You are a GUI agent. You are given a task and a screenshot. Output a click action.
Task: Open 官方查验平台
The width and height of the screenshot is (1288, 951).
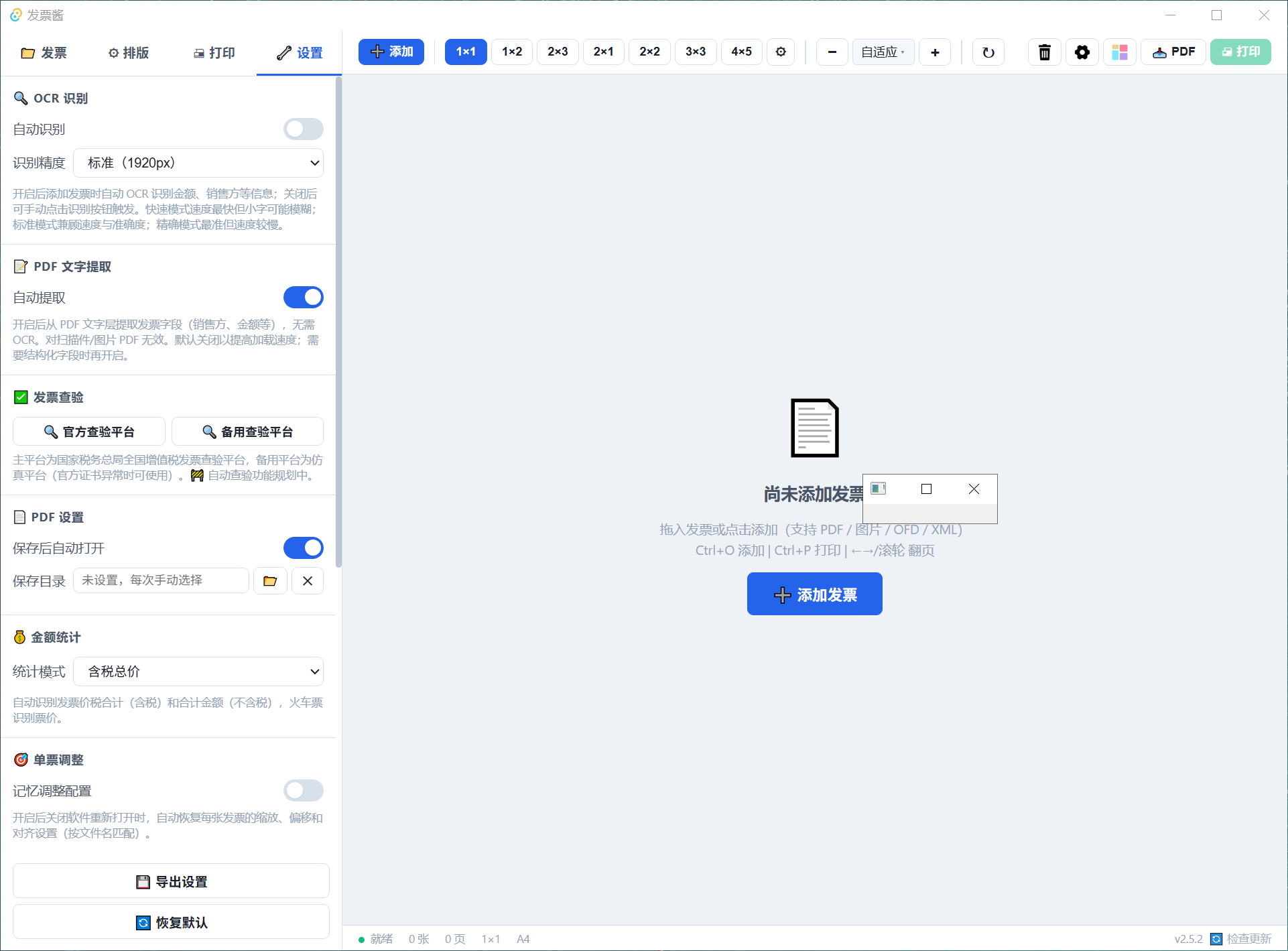coord(89,432)
